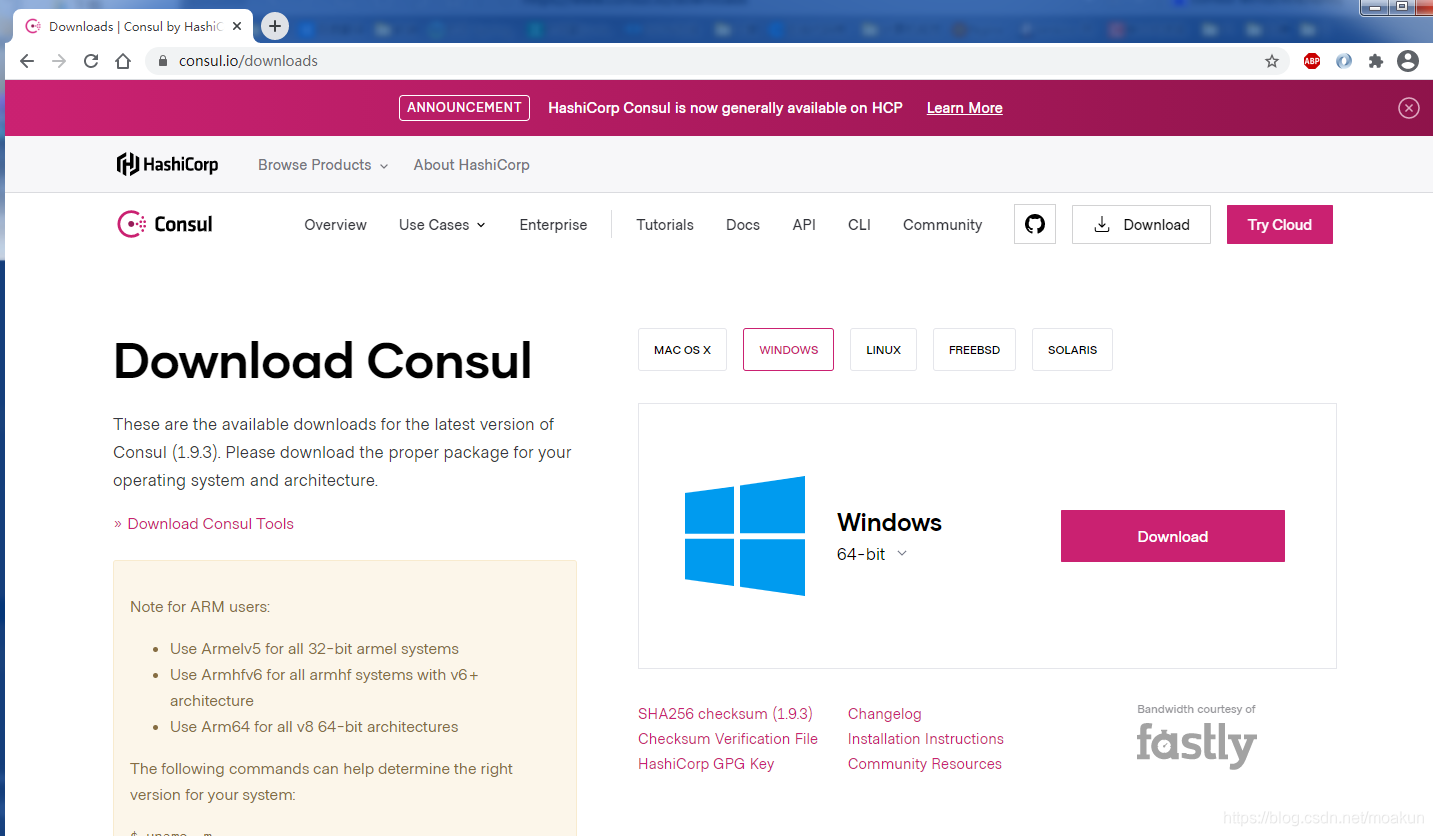Bookmark this page with the star icon
Viewport: 1433px width, 836px height.
coord(1272,61)
